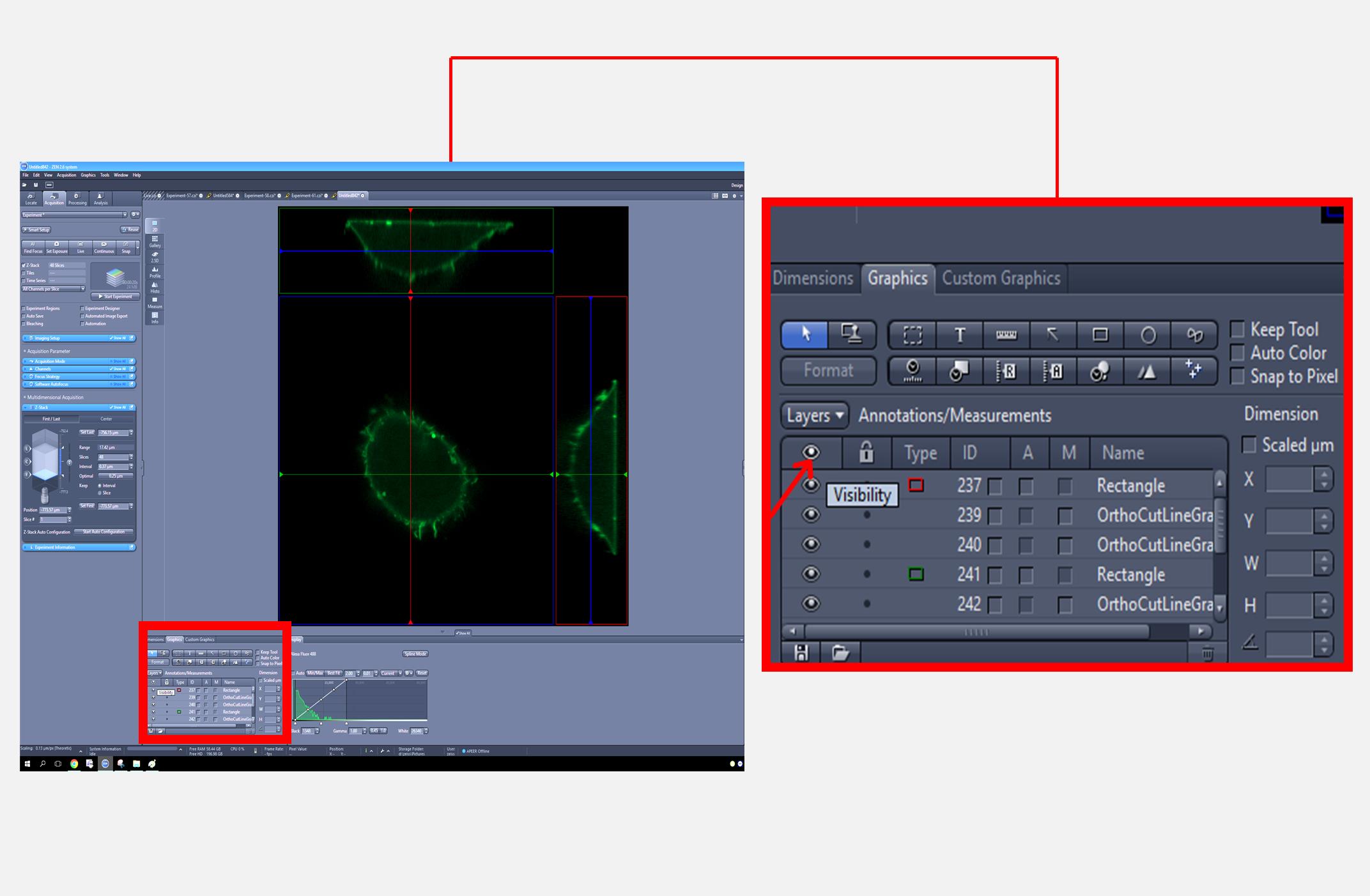1370x896 pixels.
Task: Open the Experiment selection dropdown
Action: coord(75,215)
